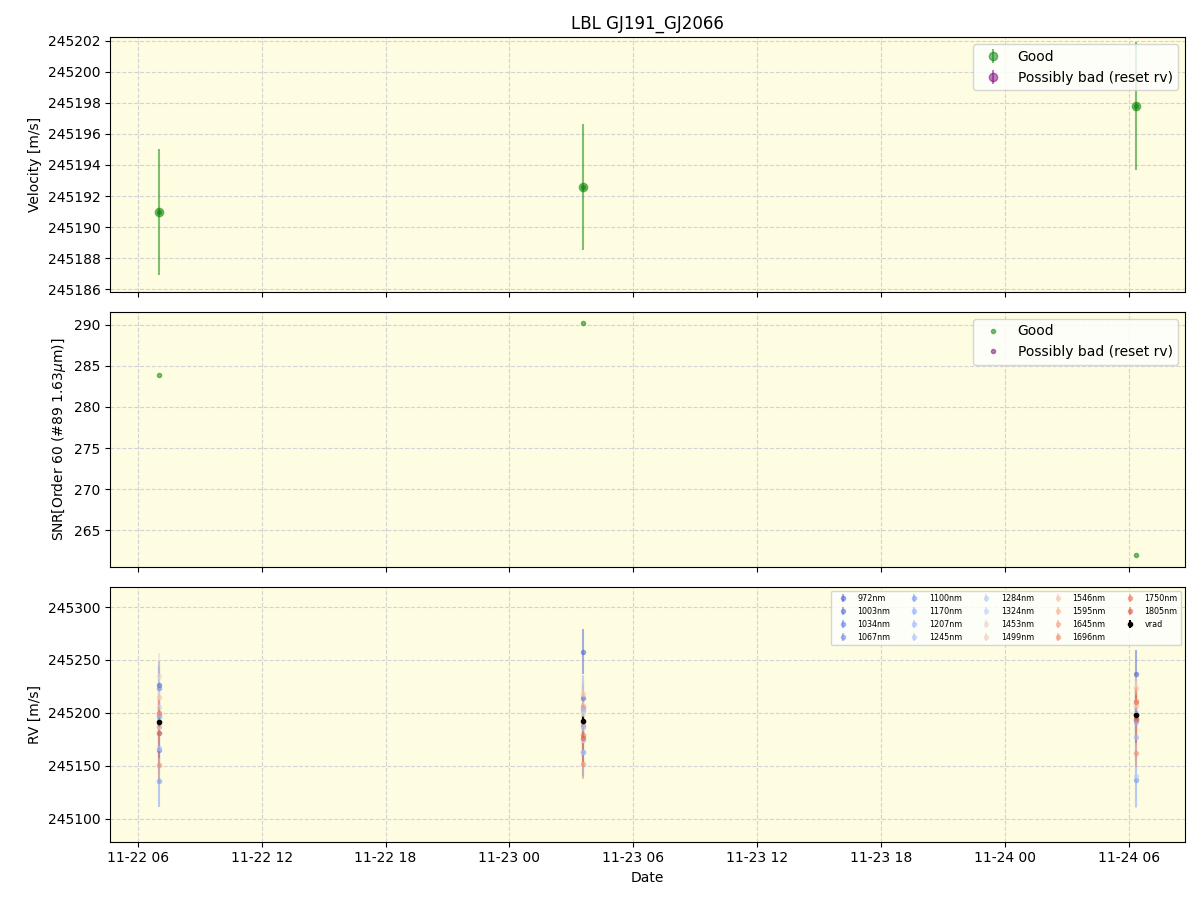Click the 1003nm legend marker
This screenshot has height=900, width=1200.
coord(843,611)
